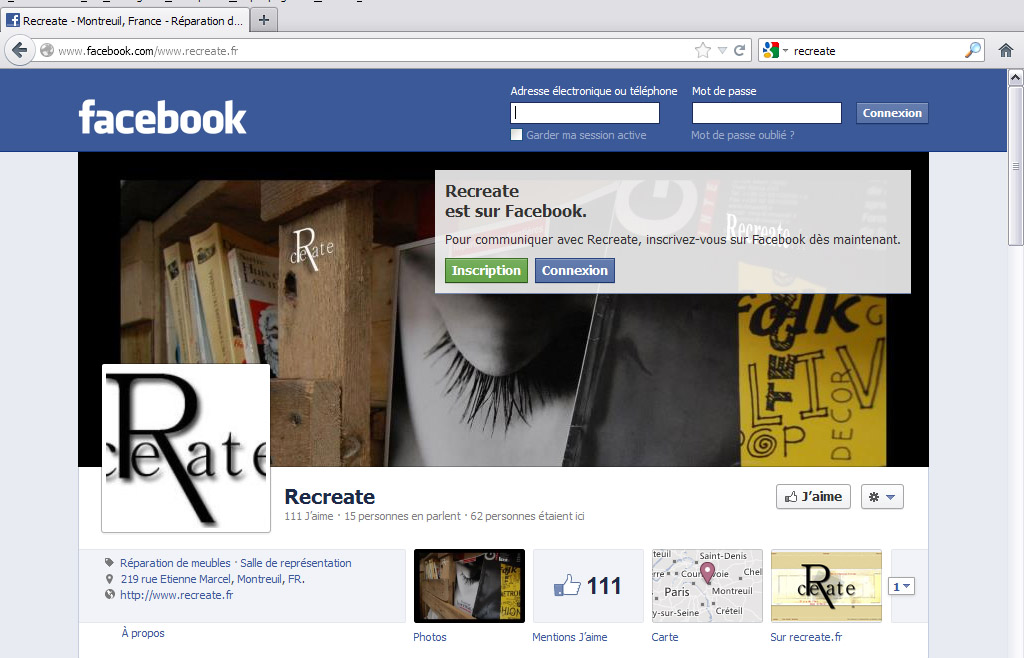Click the Salle de représentation link
Screen dimensions: 1024x658
tap(296, 563)
